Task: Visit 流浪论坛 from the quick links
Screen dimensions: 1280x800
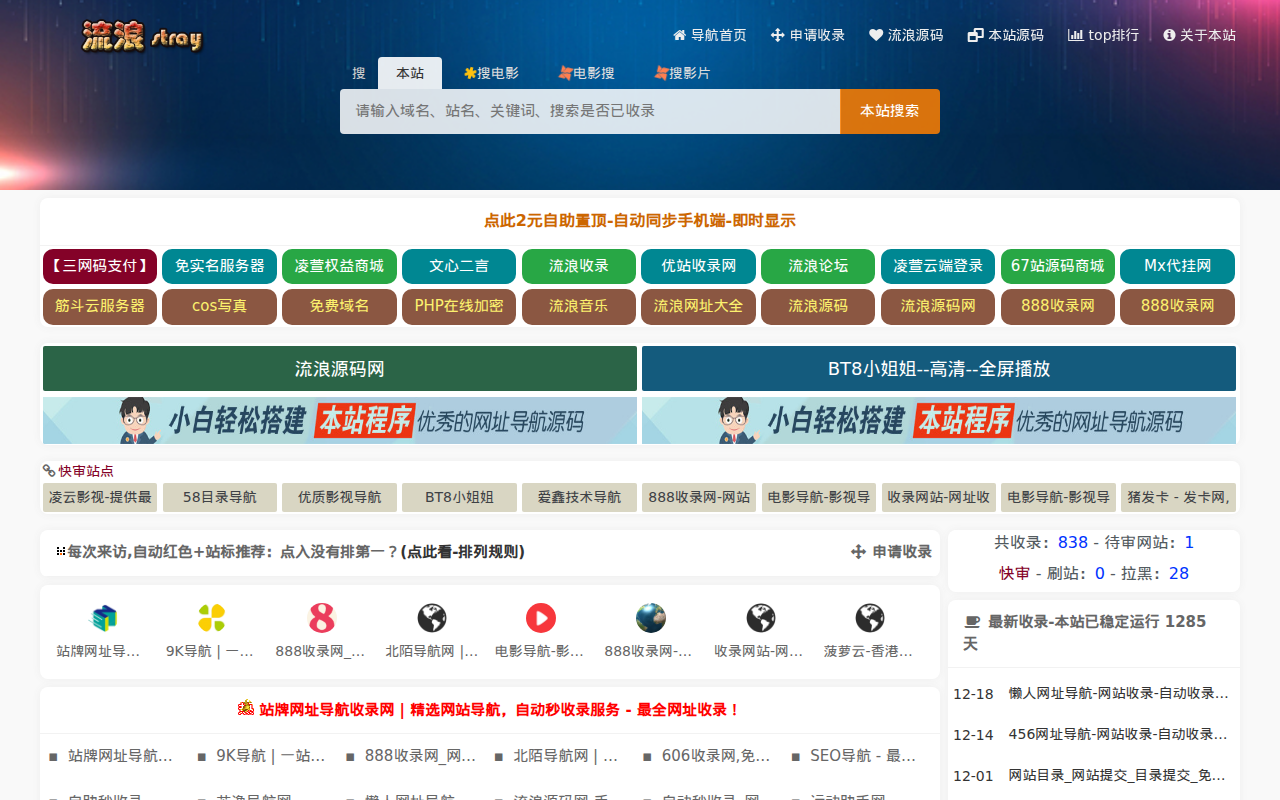Action: [818, 266]
